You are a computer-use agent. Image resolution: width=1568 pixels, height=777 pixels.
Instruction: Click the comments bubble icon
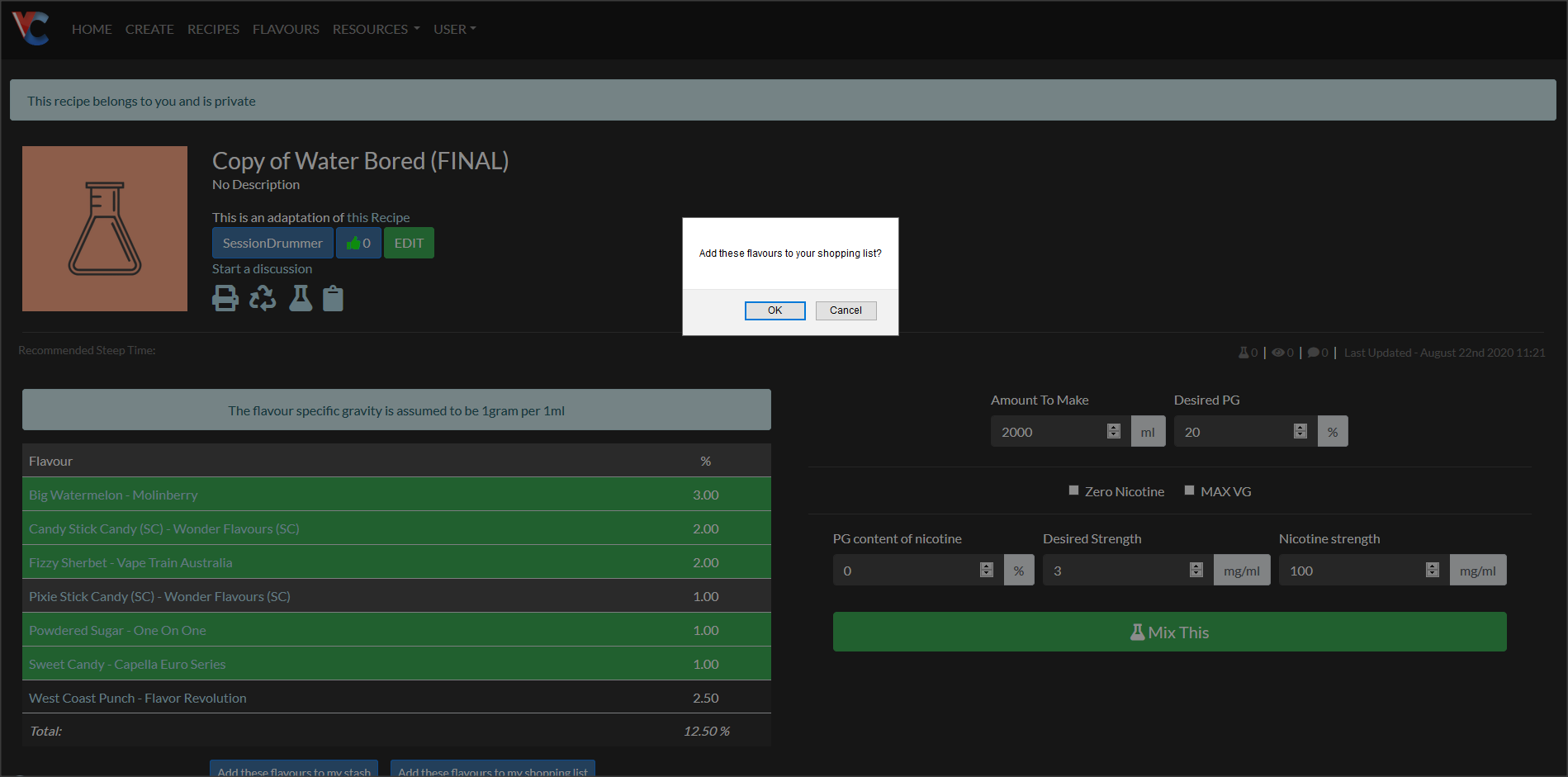[1313, 353]
